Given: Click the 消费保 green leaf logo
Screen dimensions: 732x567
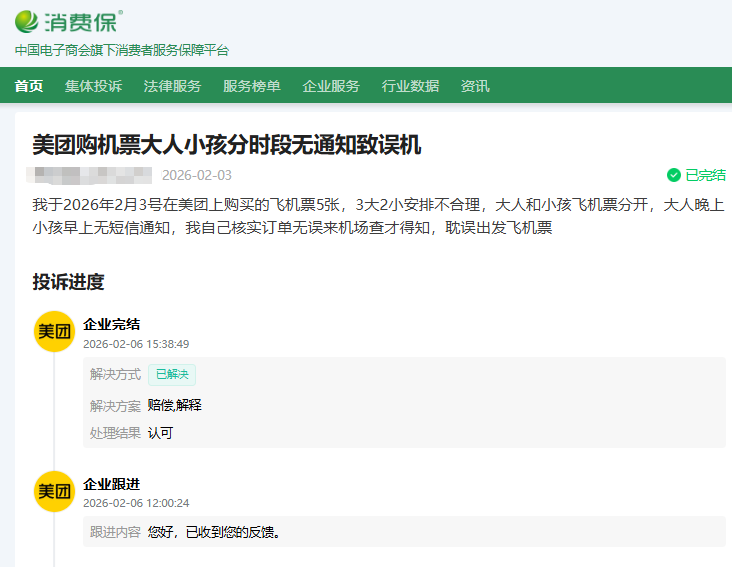Looking at the screenshot, I should pos(28,21).
